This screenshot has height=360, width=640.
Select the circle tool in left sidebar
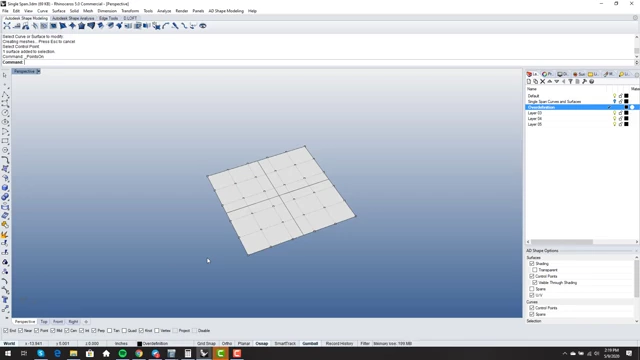[x=5, y=113]
